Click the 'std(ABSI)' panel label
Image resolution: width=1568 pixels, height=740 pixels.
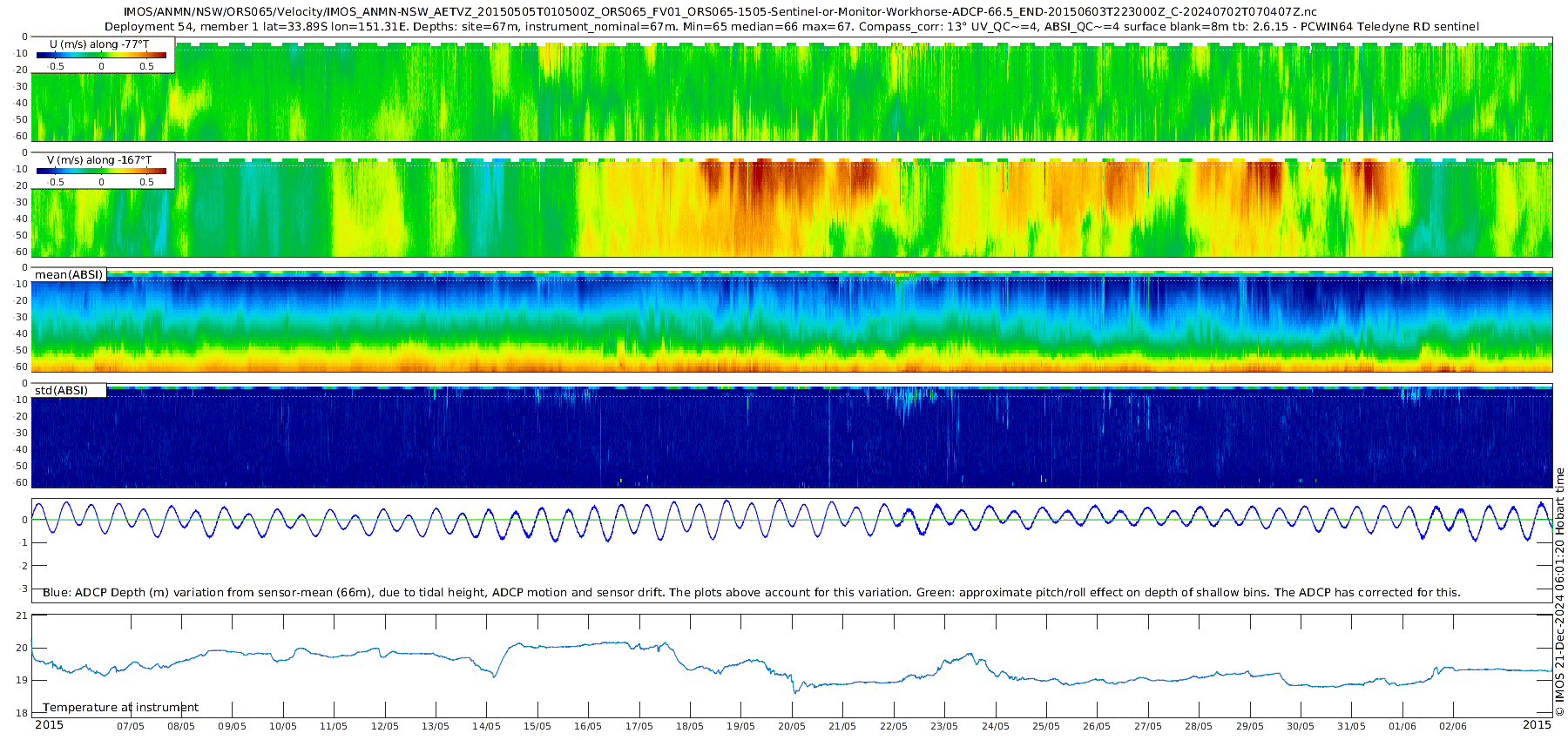(x=61, y=390)
